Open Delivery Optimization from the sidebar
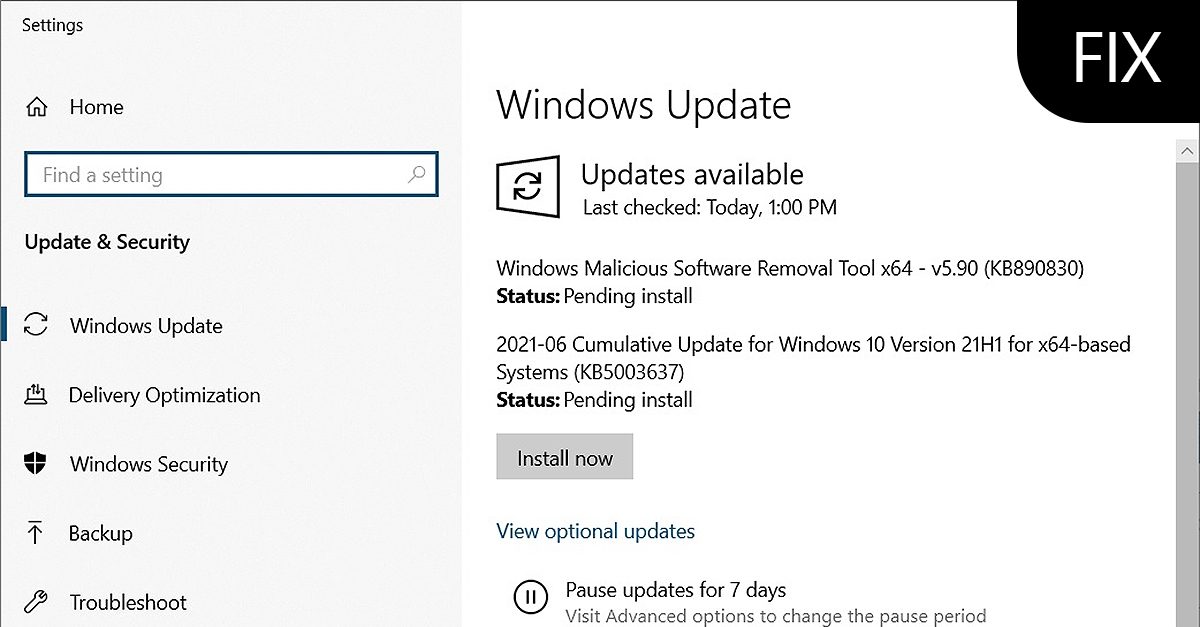 163,394
